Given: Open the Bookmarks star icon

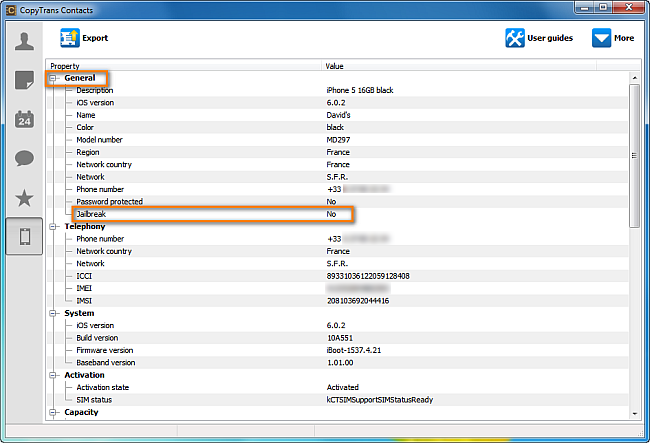Looking at the screenshot, I should coord(24,198).
